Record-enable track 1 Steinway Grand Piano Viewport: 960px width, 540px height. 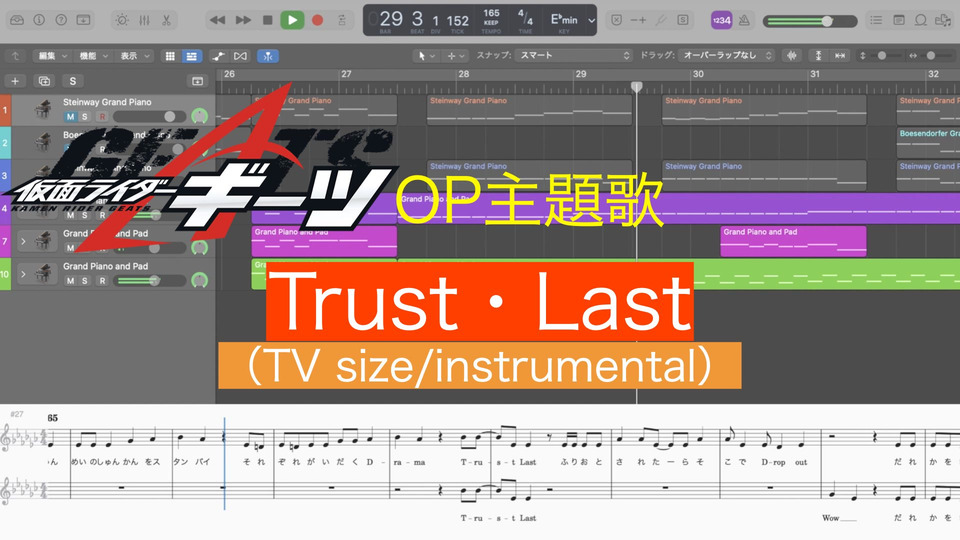coord(102,116)
